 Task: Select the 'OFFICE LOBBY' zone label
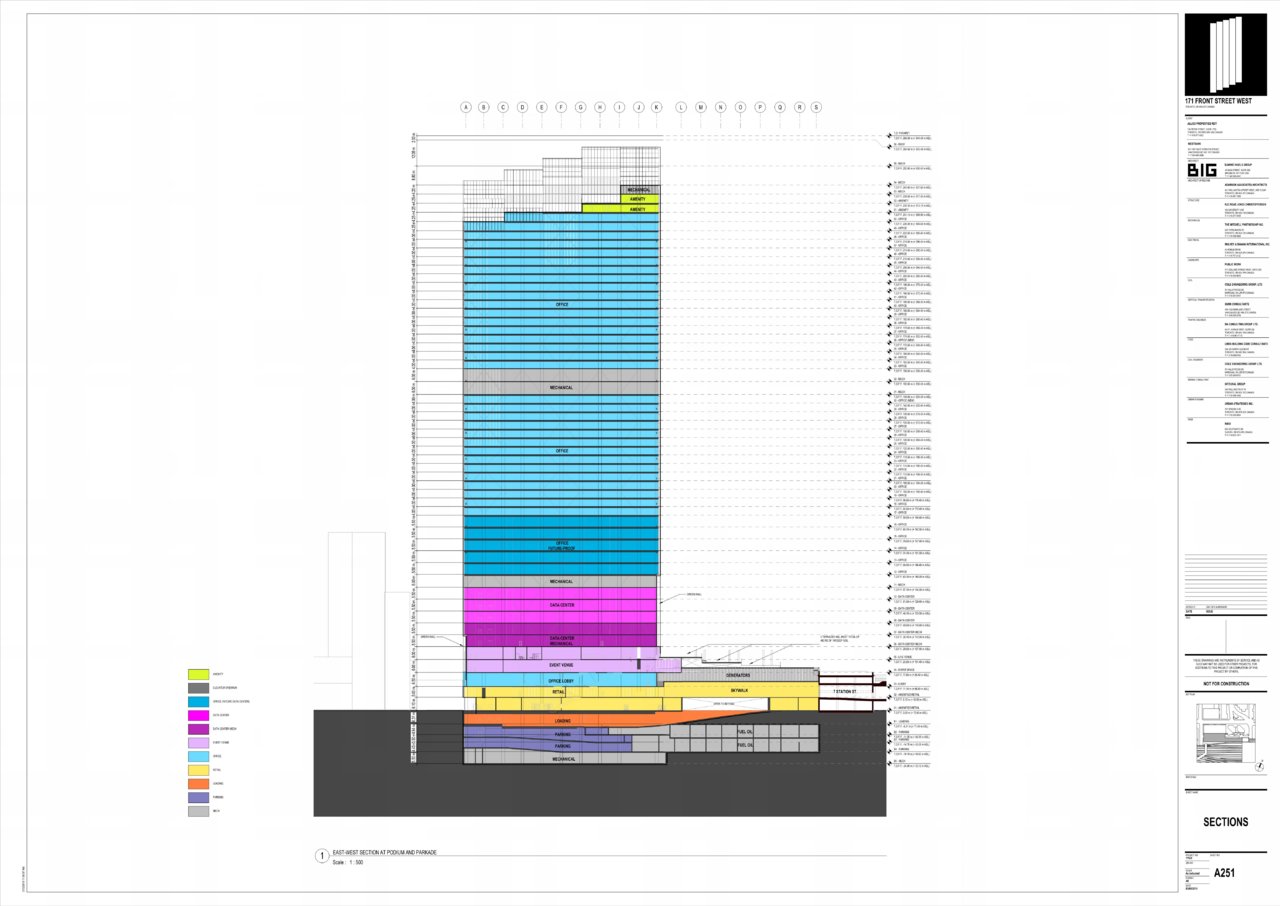tap(561, 681)
